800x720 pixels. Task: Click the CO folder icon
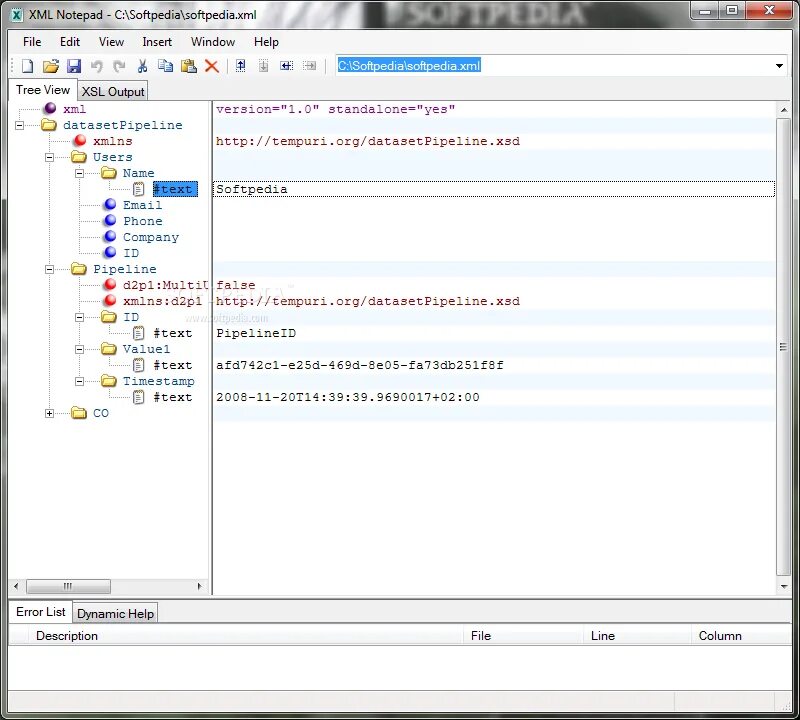(79, 412)
